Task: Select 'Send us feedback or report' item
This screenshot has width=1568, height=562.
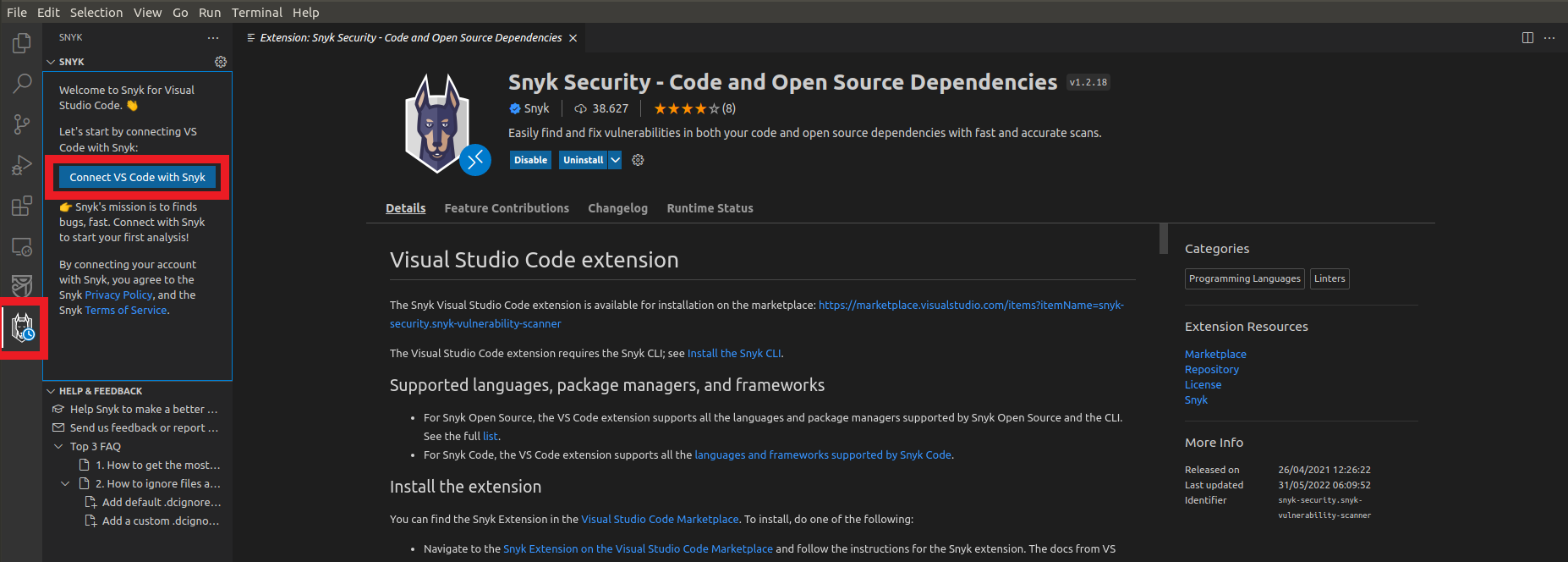Action: click(138, 427)
